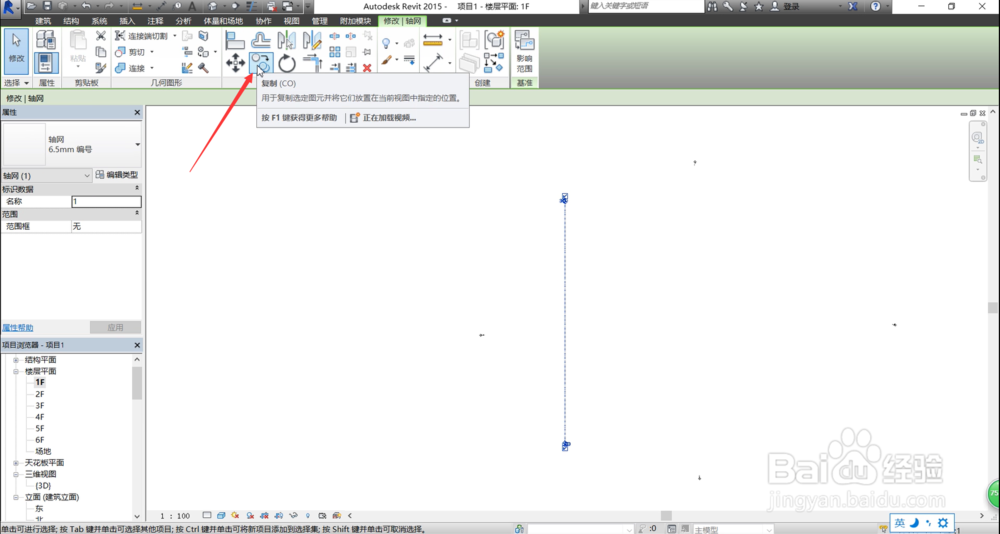Select Mirror - Draw Axis tool

tap(312, 40)
